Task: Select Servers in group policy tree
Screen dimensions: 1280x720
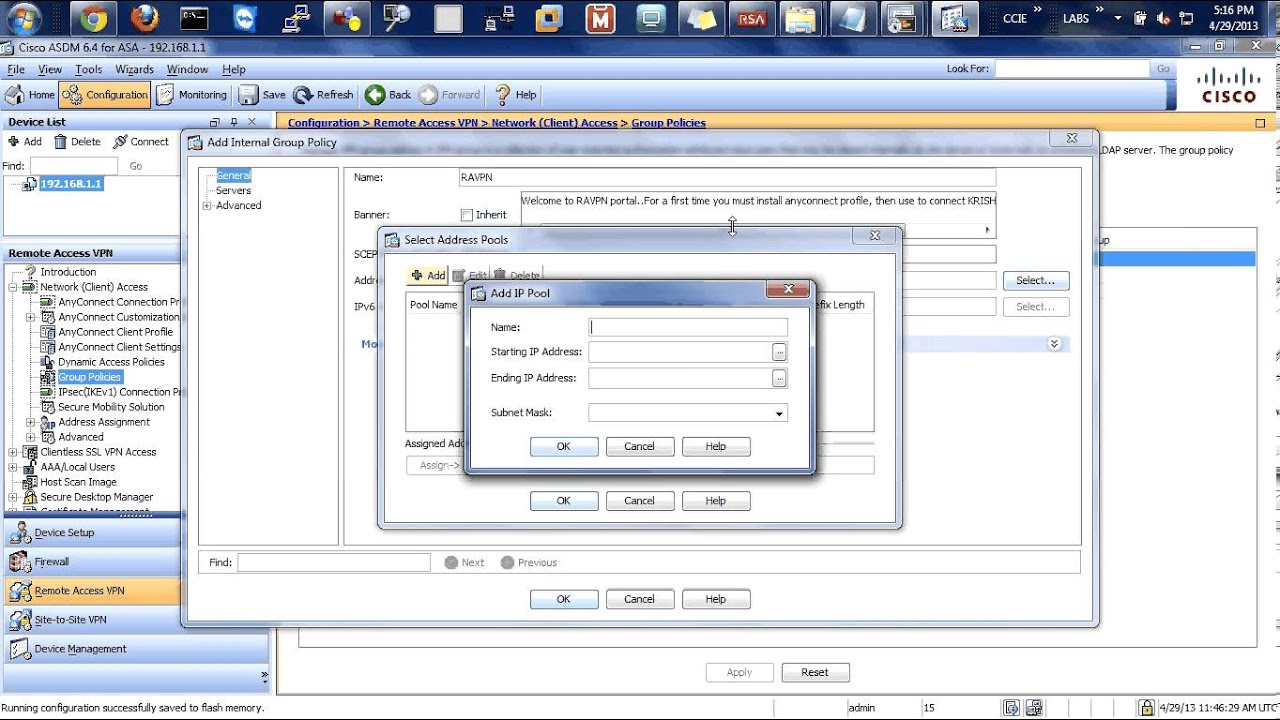Action: pos(234,191)
